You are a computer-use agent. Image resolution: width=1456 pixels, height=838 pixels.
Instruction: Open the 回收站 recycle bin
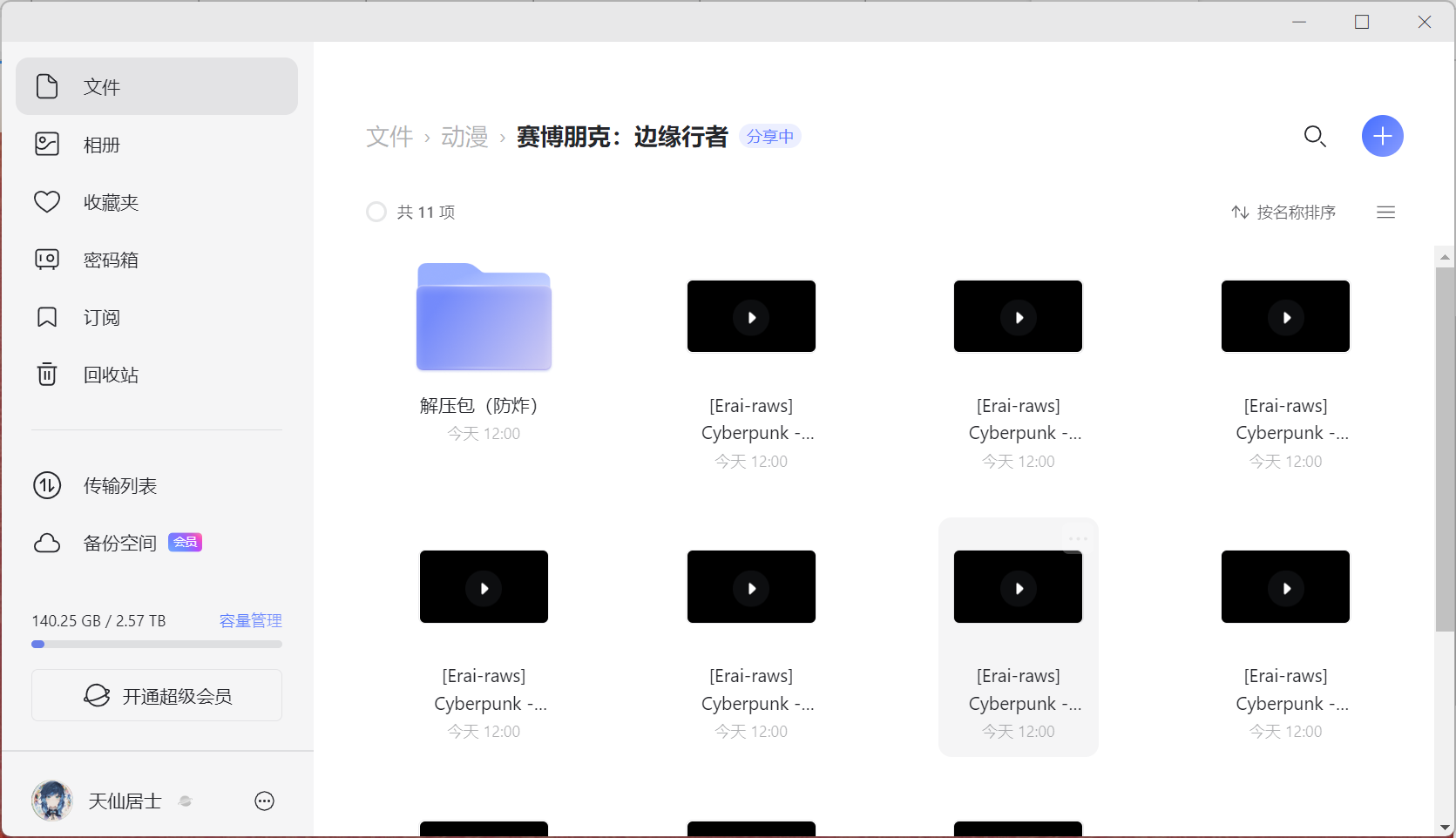point(157,375)
